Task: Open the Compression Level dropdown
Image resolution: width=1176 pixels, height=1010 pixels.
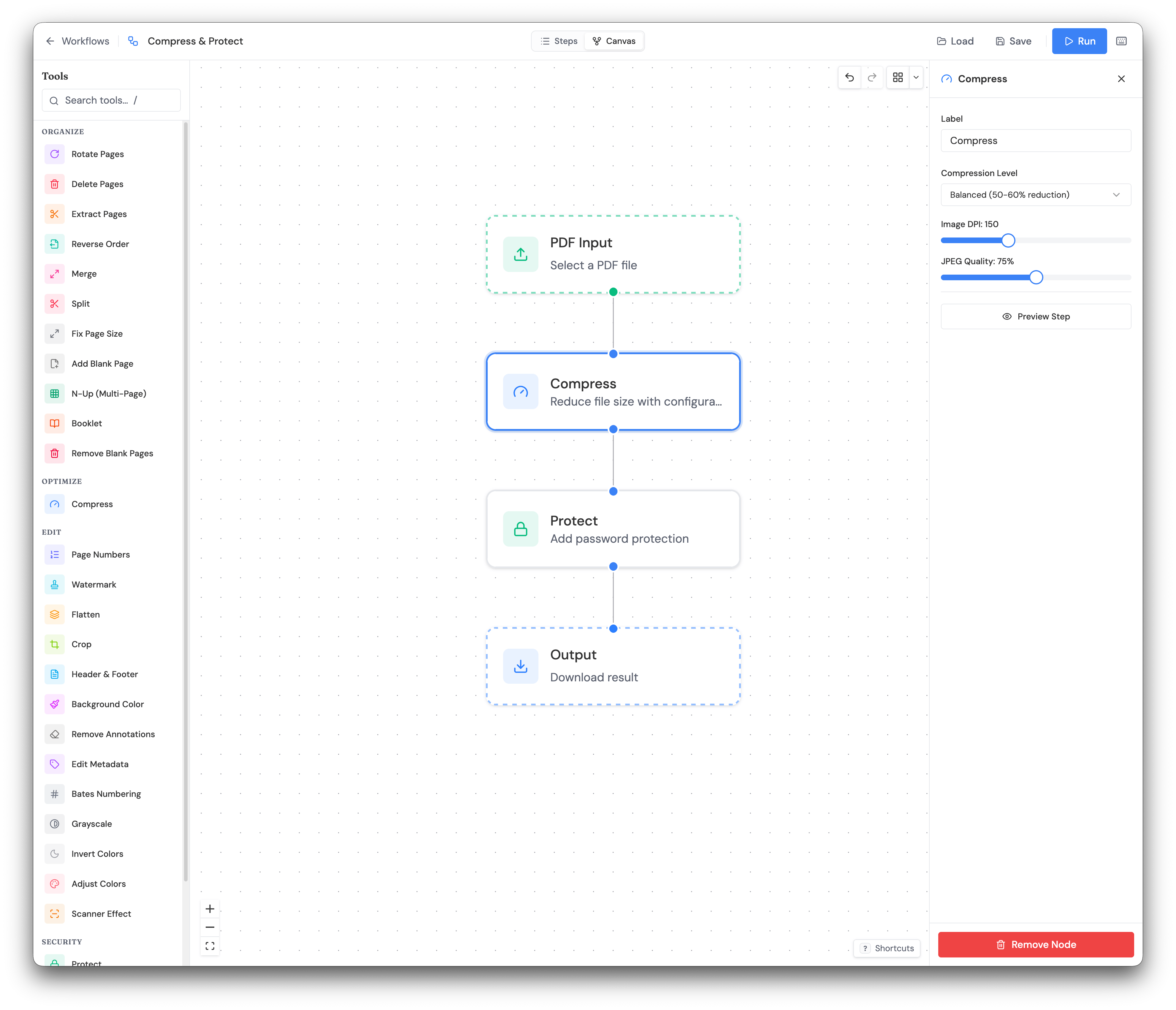Action: [x=1036, y=195]
